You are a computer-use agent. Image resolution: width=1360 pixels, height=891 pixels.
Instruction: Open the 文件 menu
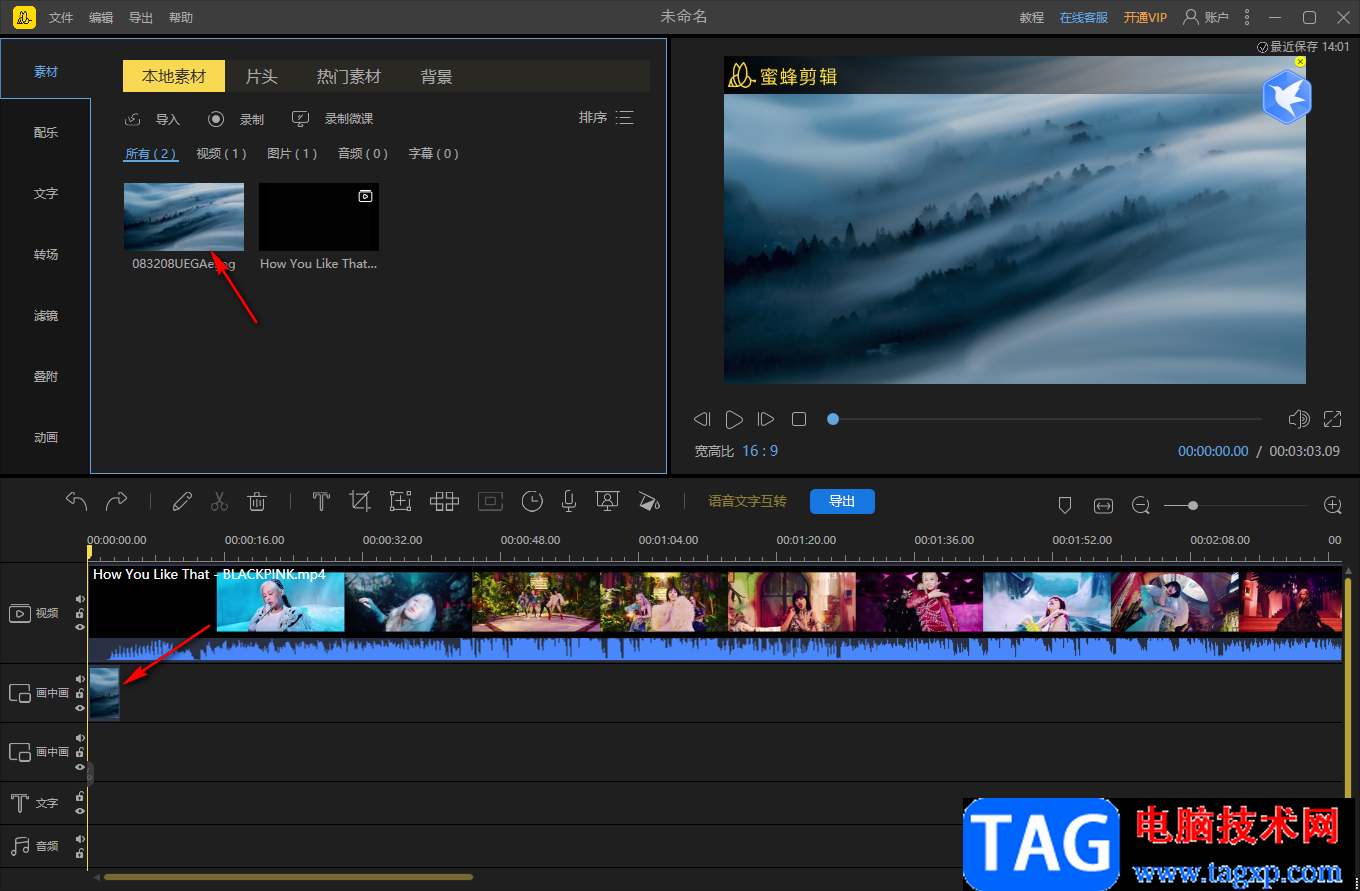pyautogui.click(x=61, y=18)
